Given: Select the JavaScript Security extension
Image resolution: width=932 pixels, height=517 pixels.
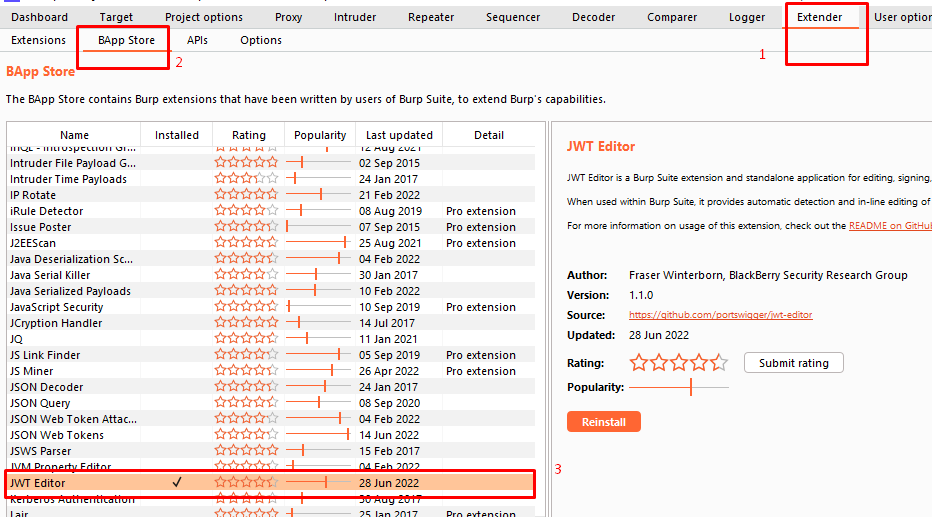Looking at the screenshot, I should [x=271, y=307].
